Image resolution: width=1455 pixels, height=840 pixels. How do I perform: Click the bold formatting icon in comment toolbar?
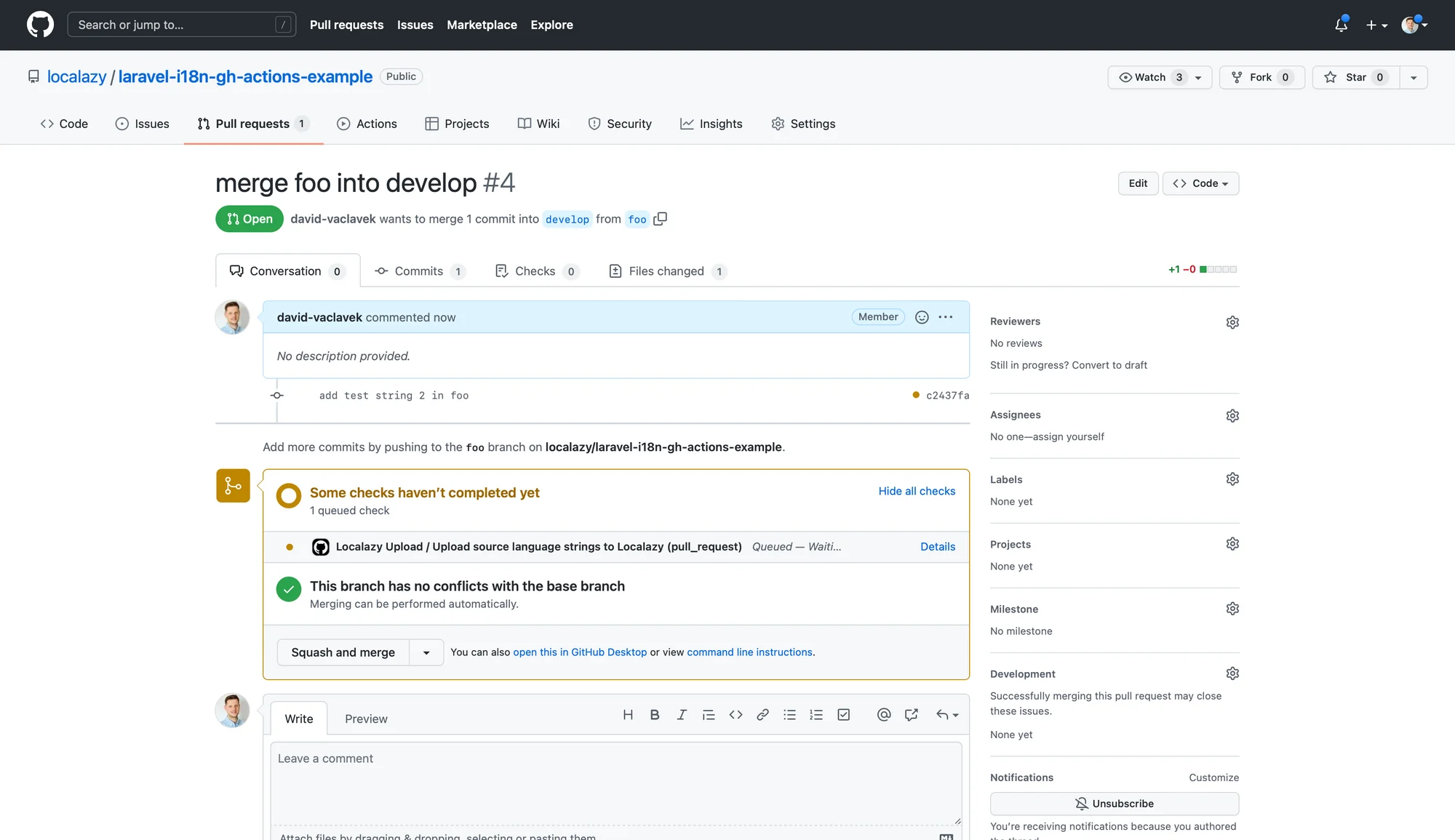(x=655, y=715)
